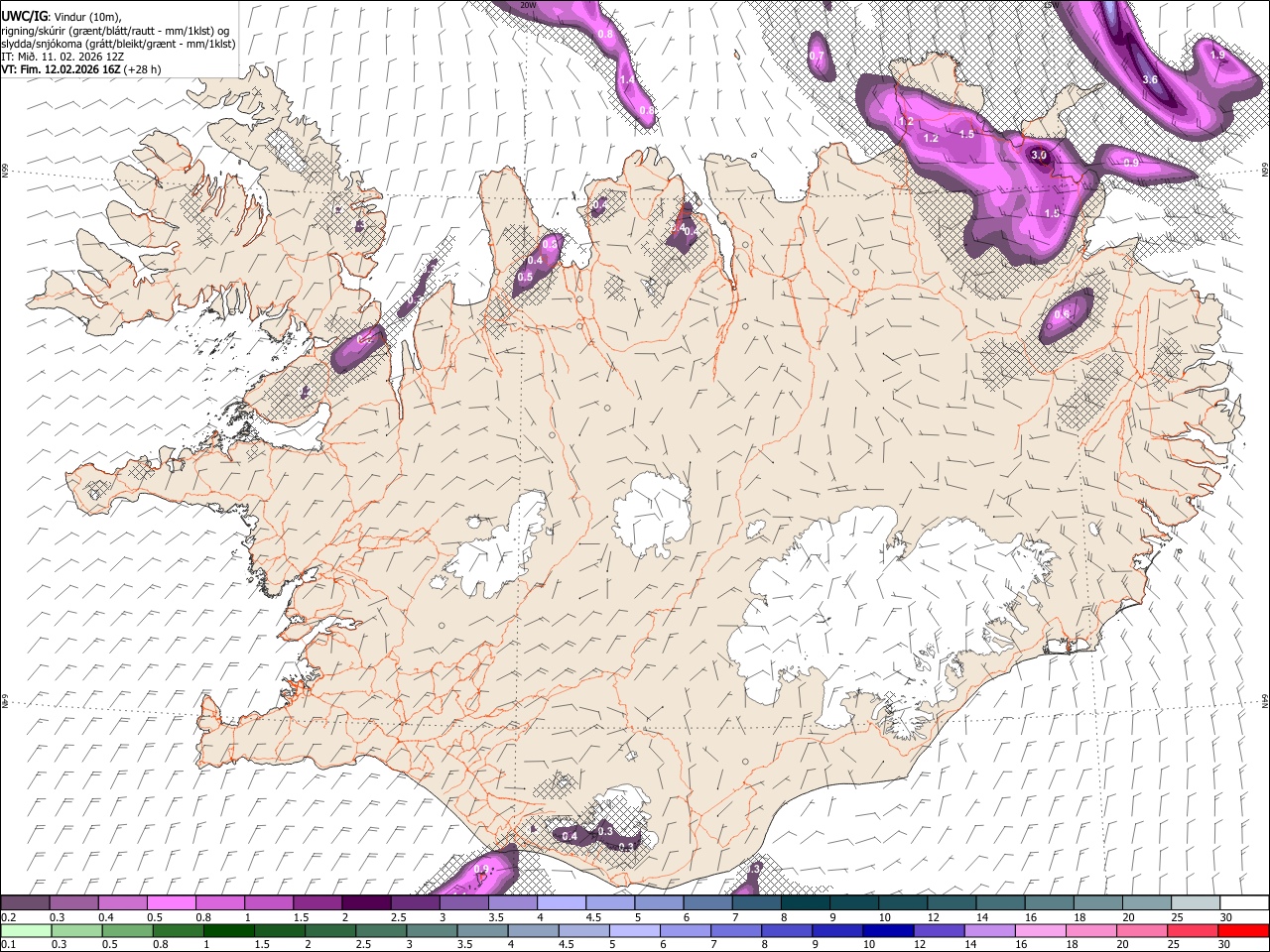1270x952 pixels.
Task: Pick the lower legend swatch starting at 0.5
Action: pyautogui.click(x=128, y=931)
